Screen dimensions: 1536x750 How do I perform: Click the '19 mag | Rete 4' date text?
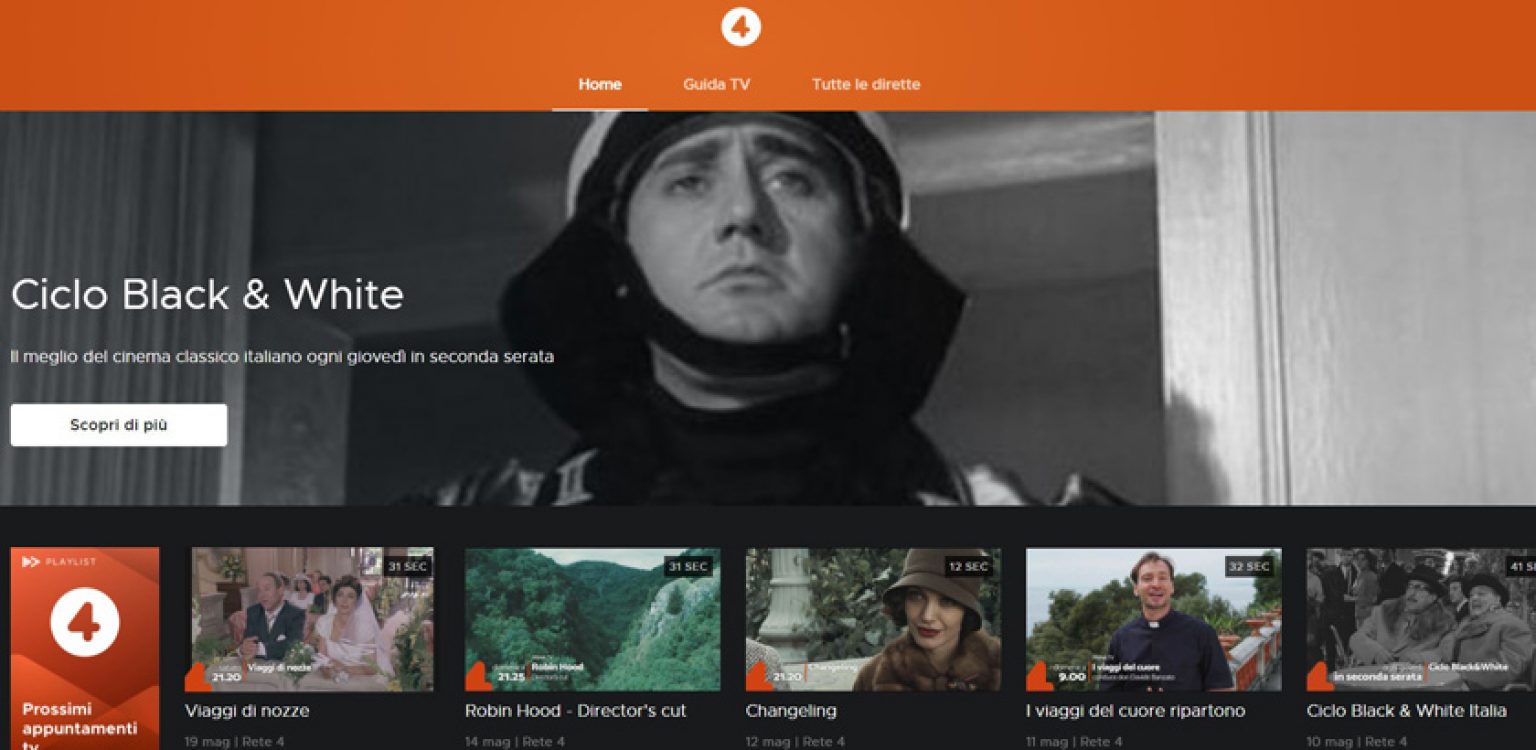point(234,742)
